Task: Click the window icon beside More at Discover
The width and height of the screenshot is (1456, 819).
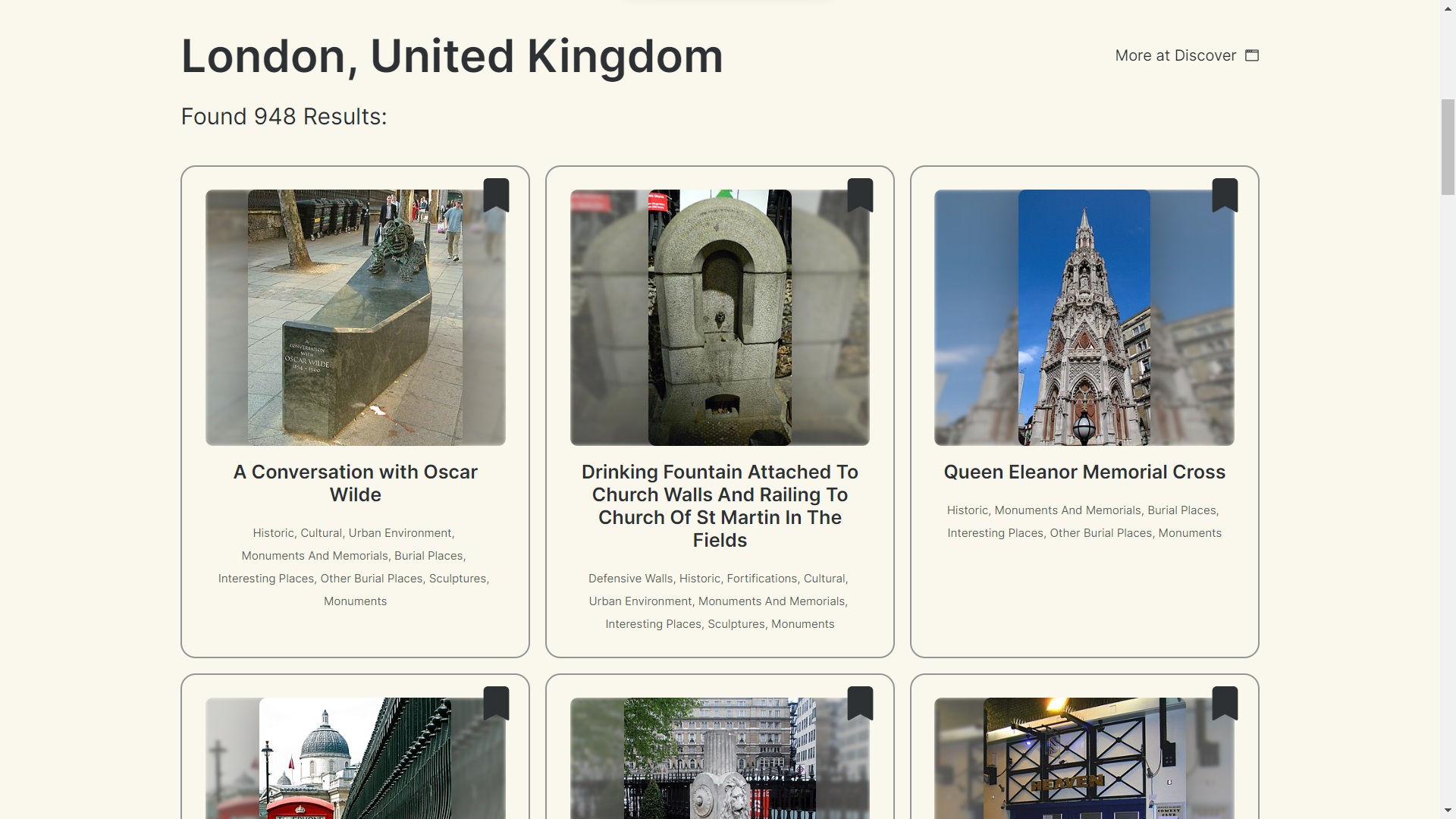Action: [1251, 55]
